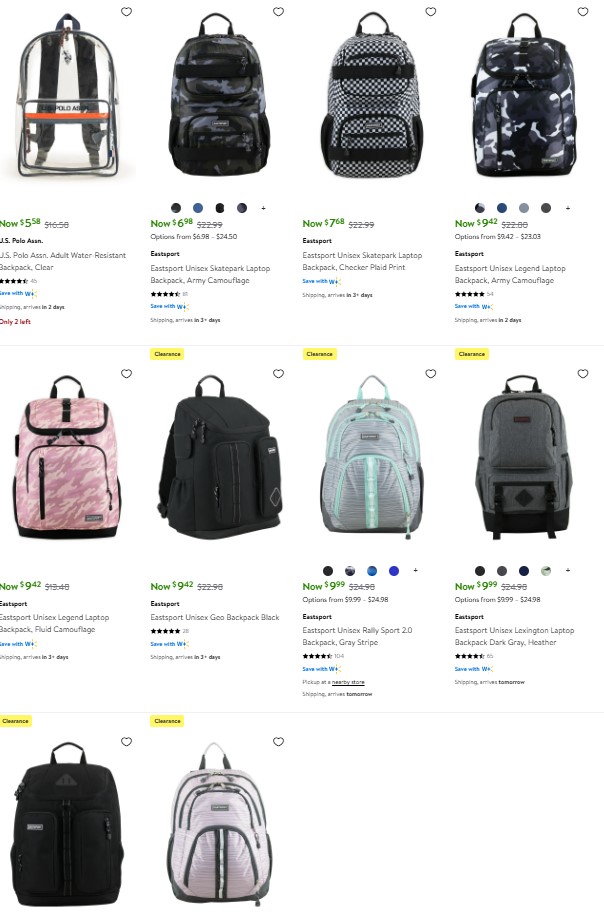The width and height of the screenshot is (604, 914).
Task: Open Eastsport Skatepark Checker Plaid Print product link
Action: tap(362, 261)
